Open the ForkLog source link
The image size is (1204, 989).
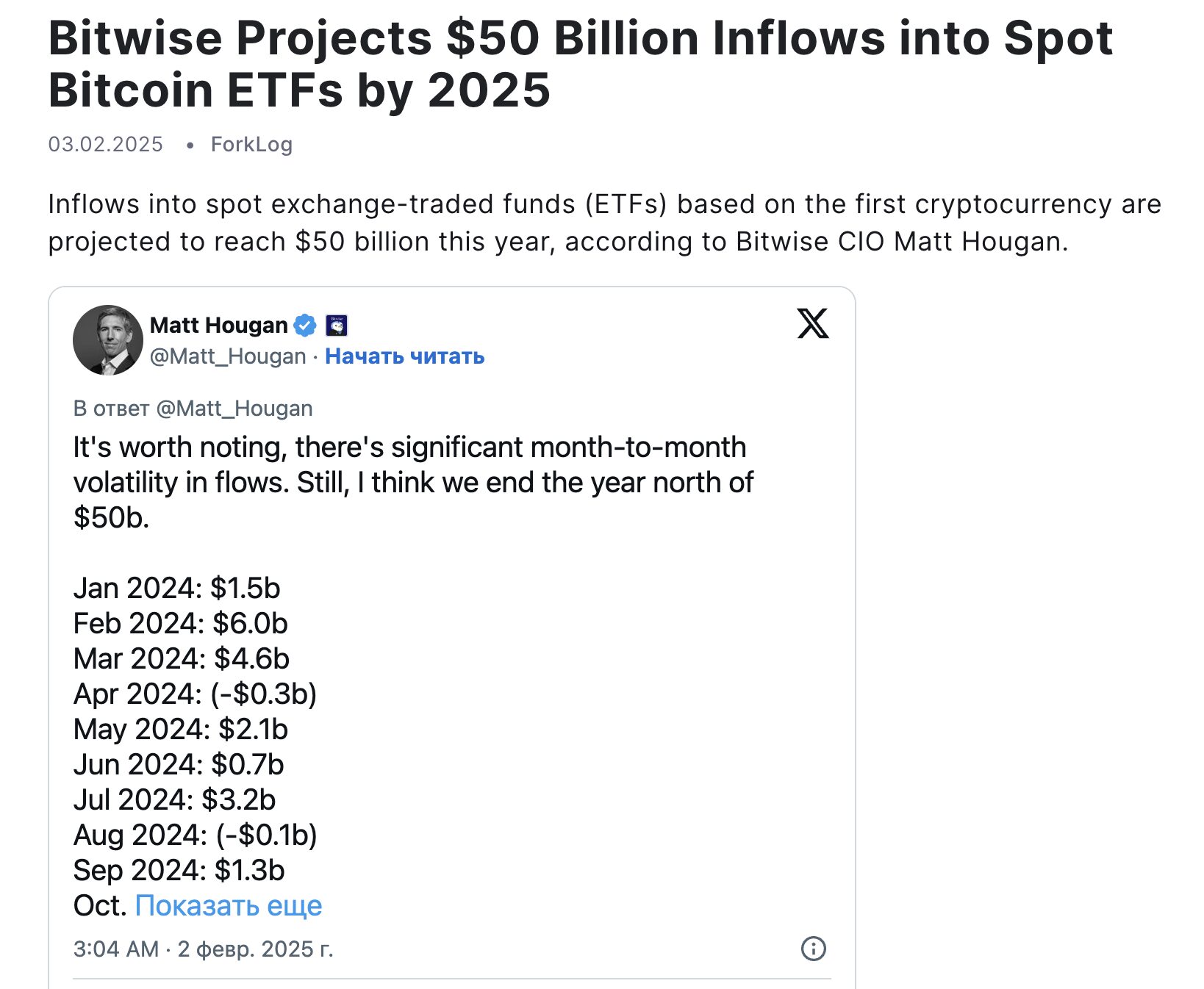coord(251,144)
